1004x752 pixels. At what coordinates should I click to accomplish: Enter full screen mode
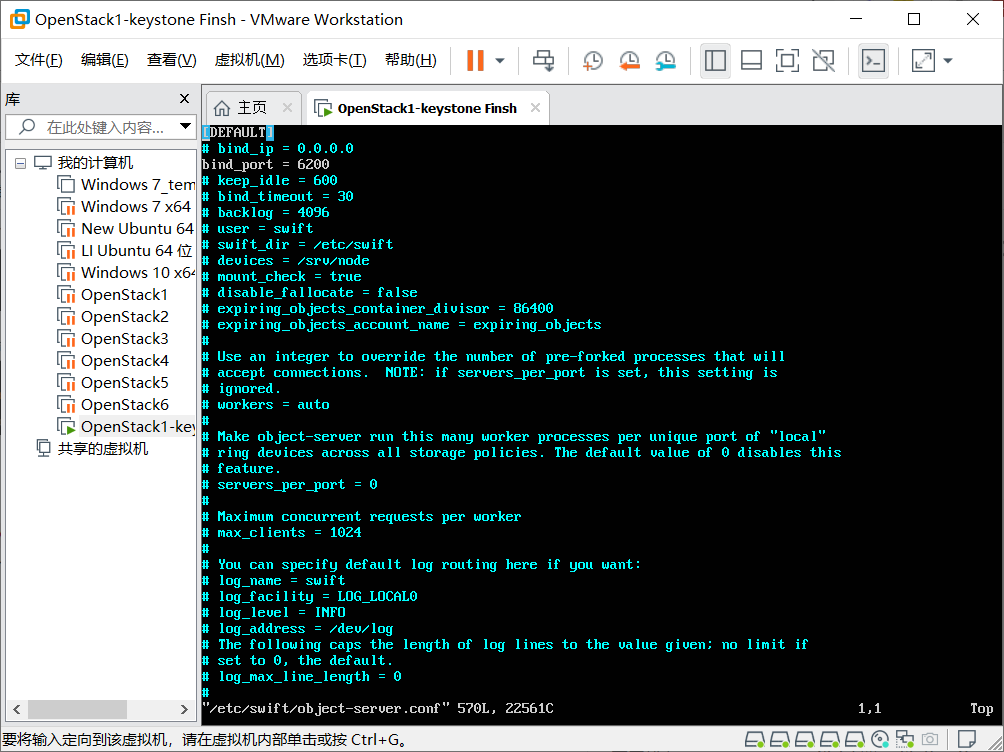(787, 61)
